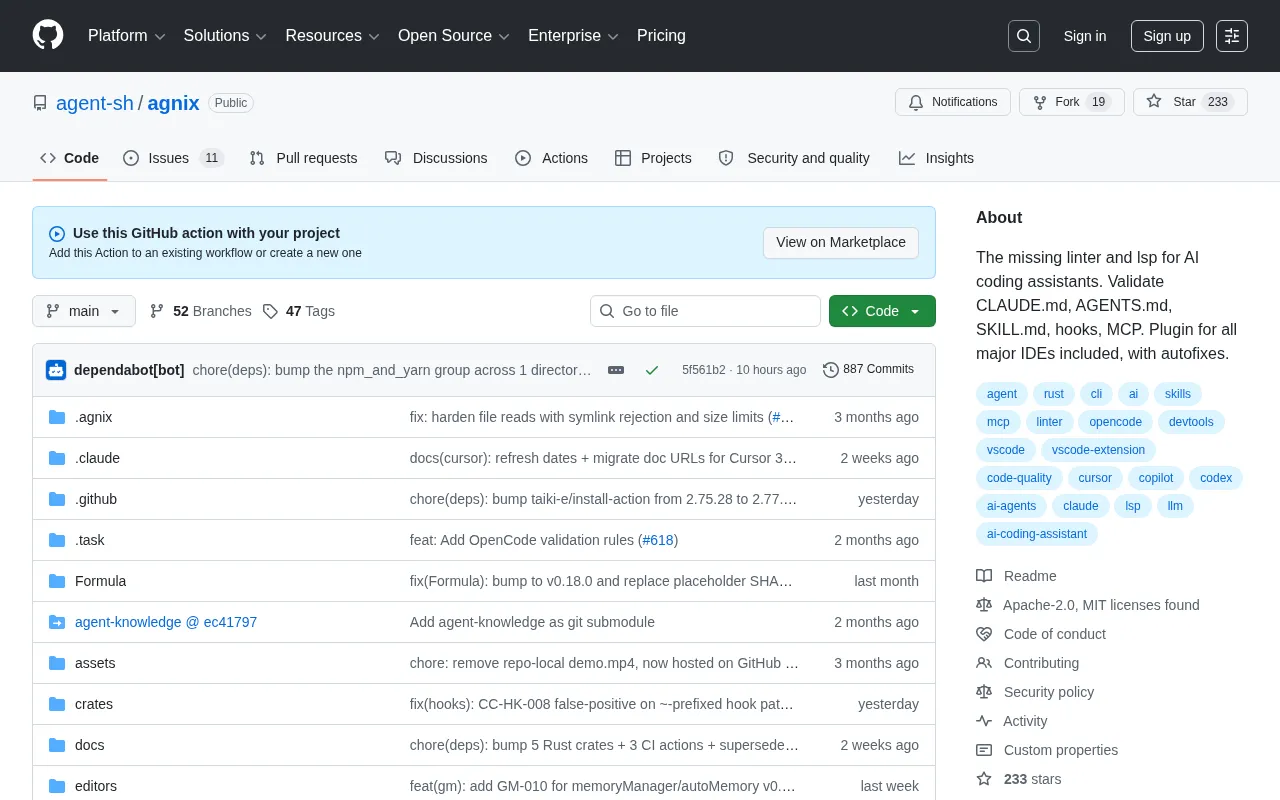This screenshot has height=800, width=1280.
Task: Open the Insights tab
Action: pos(936,158)
